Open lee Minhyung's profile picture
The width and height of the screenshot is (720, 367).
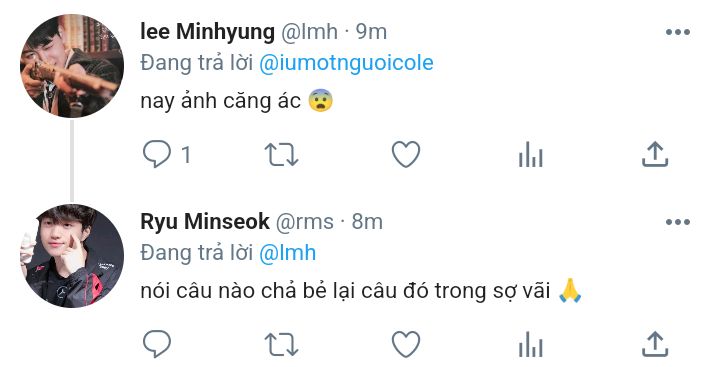coord(72,66)
